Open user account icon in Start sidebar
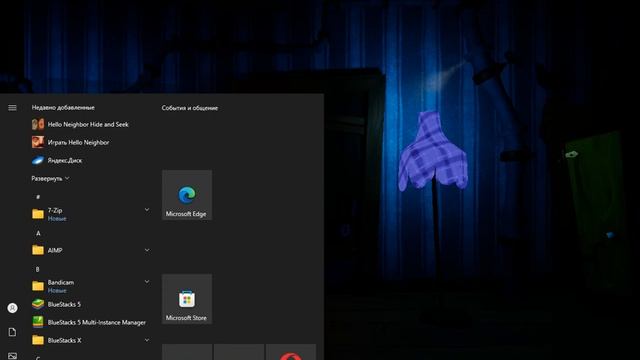The height and width of the screenshot is (360, 640). tap(12, 308)
